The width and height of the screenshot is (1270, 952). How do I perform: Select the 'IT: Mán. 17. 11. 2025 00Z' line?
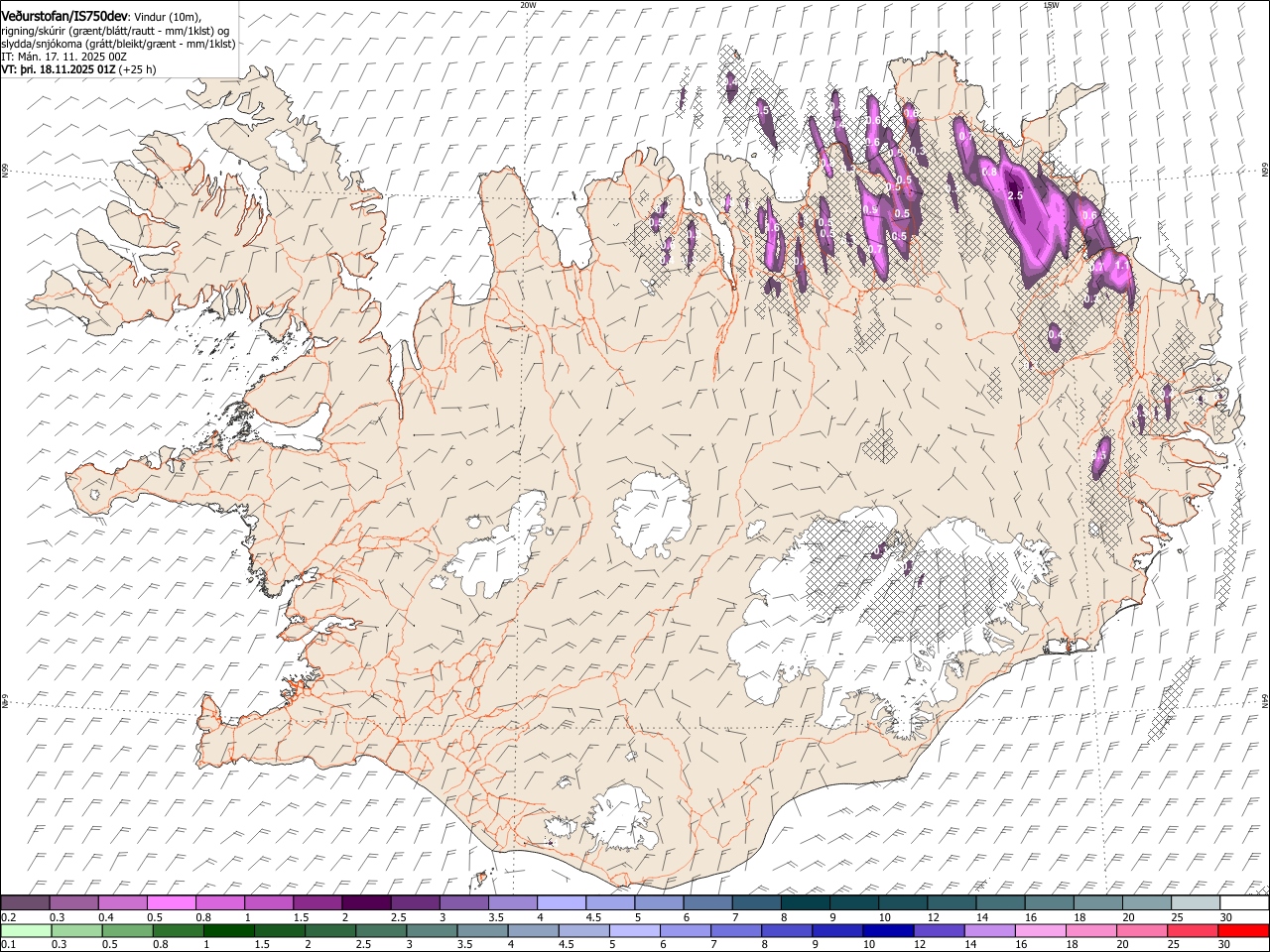(x=63, y=57)
